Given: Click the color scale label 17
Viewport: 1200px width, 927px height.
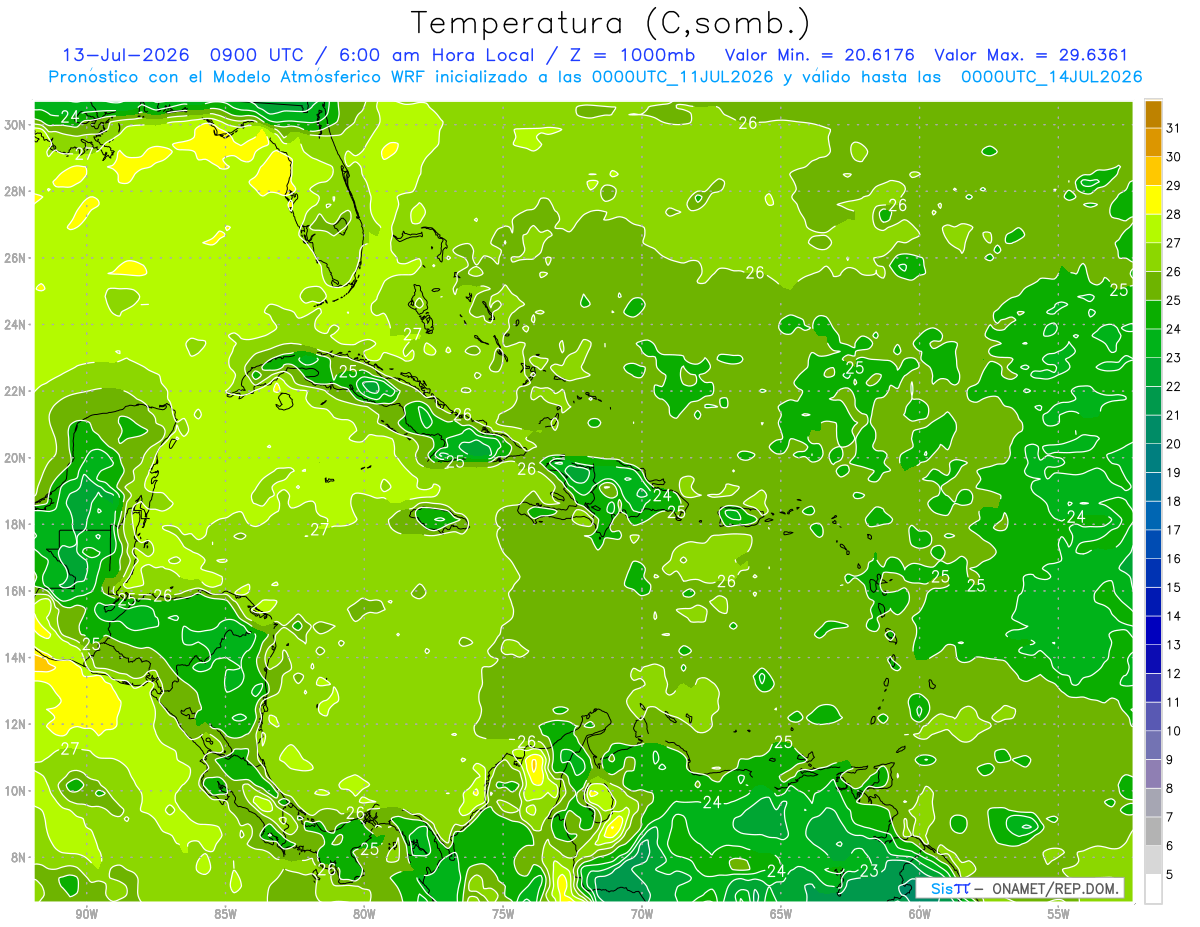Looking at the screenshot, I should click(1174, 530).
